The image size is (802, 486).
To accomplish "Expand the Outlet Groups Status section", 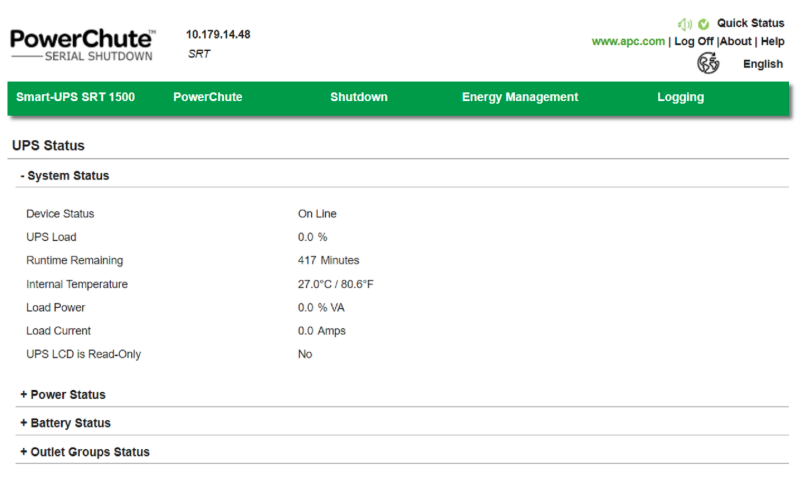I will click(85, 452).
